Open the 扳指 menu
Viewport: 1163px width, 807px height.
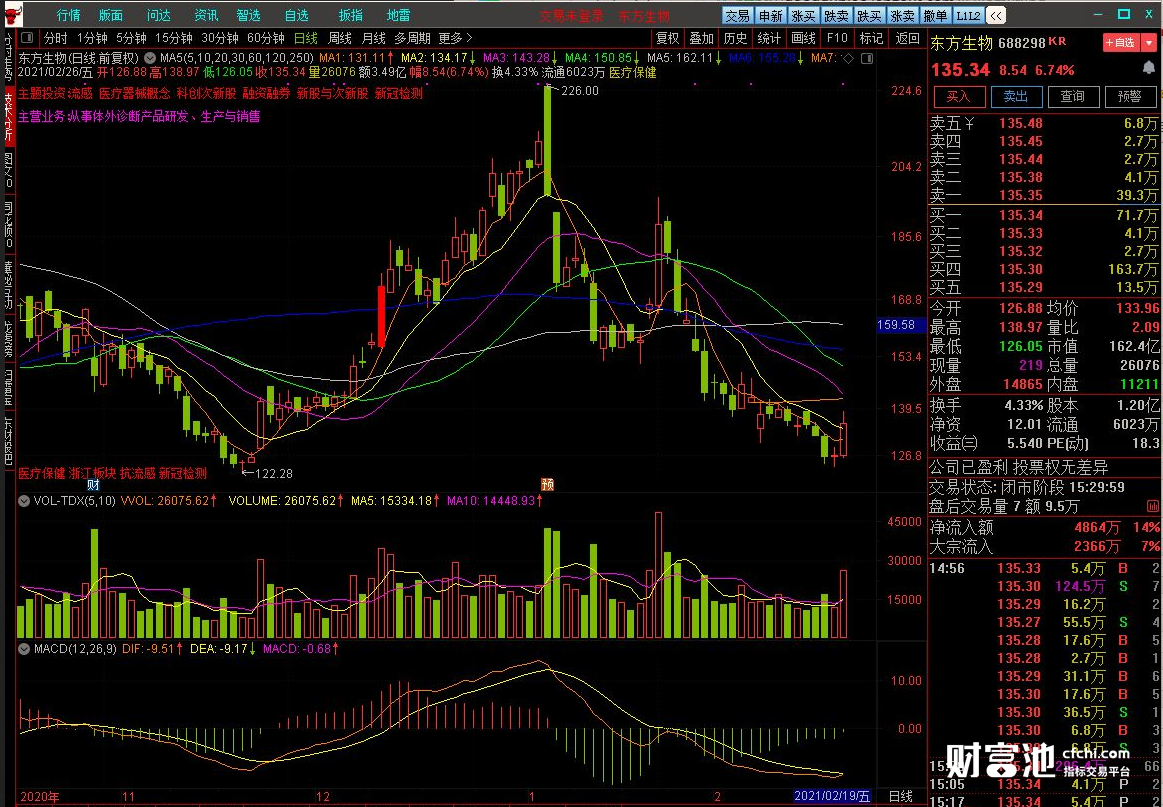click(x=351, y=15)
